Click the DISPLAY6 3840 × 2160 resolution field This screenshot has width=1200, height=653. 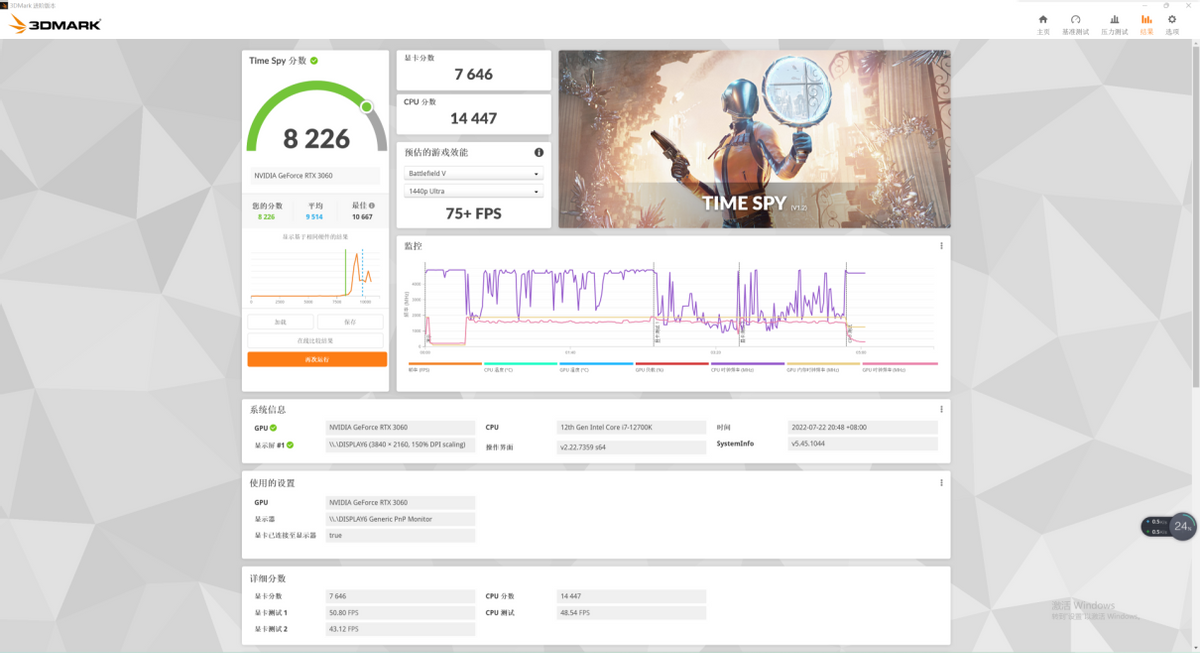[400, 444]
